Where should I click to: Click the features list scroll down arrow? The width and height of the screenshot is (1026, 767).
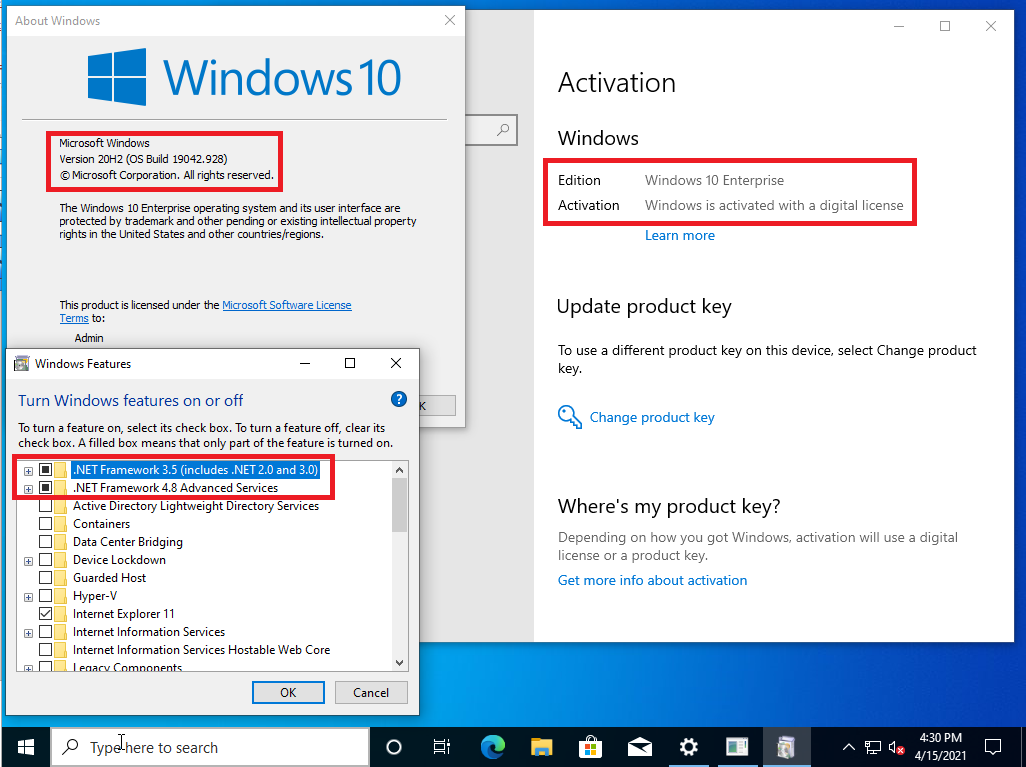[x=400, y=662]
